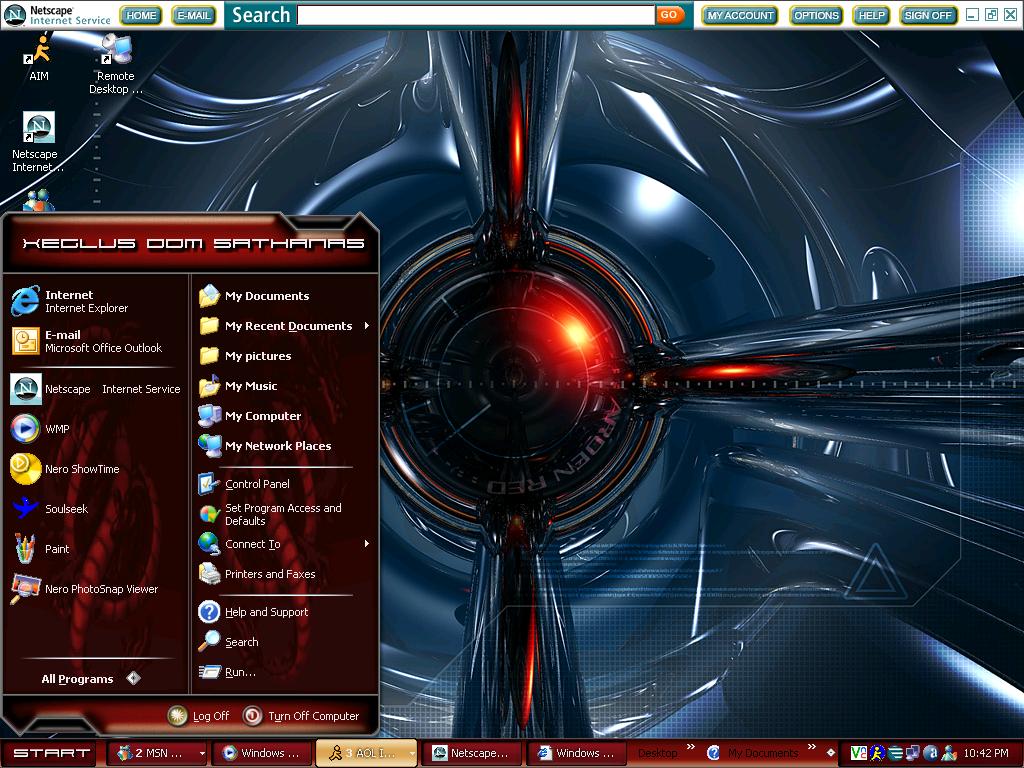1024x768 pixels.
Task: Open the AIM desktop shortcut icon
Action: pos(39,57)
